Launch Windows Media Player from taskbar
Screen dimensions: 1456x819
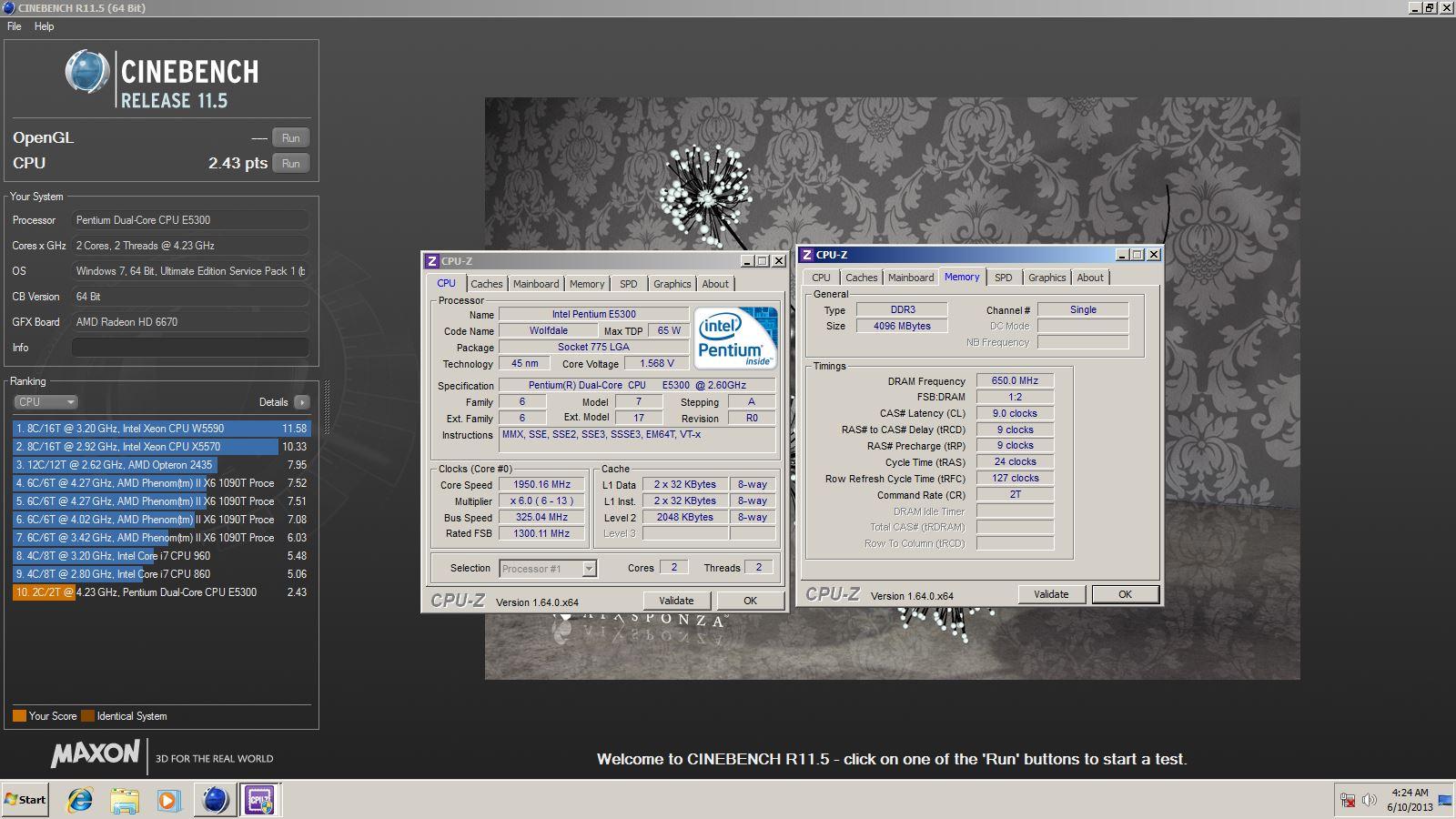[x=168, y=800]
